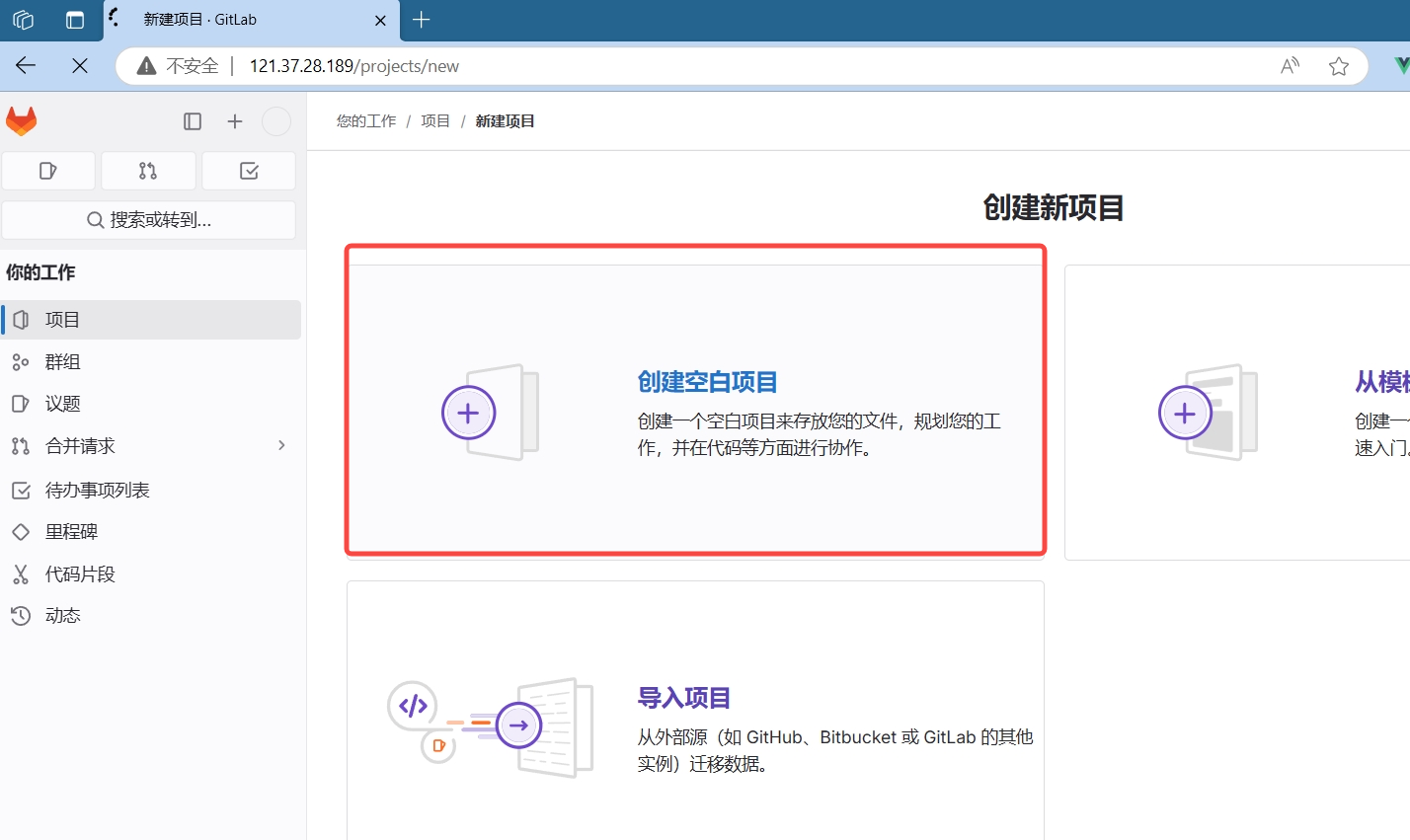The image size is (1410, 840).
Task: Click the search or go to field
Action: point(149,220)
